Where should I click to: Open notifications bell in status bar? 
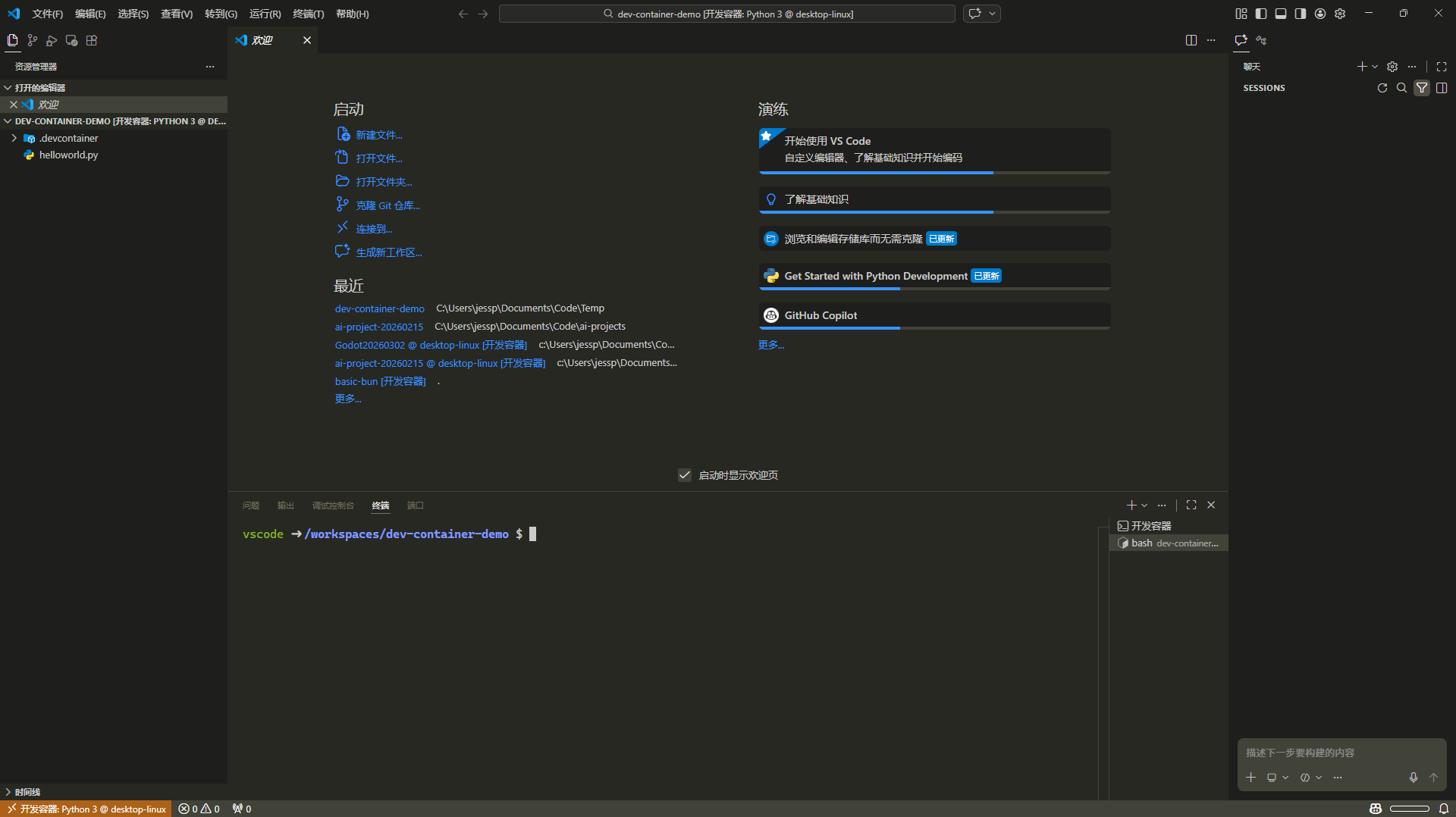[1444, 809]
